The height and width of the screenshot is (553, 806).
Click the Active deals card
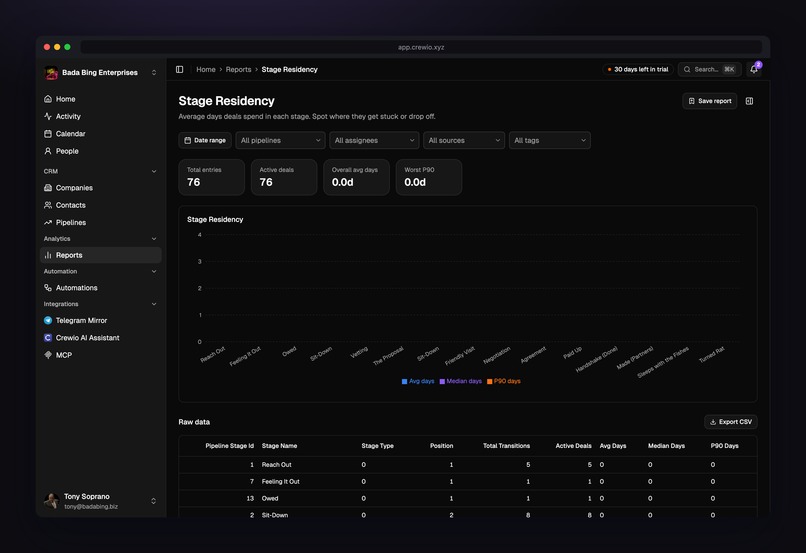(284, 177)
